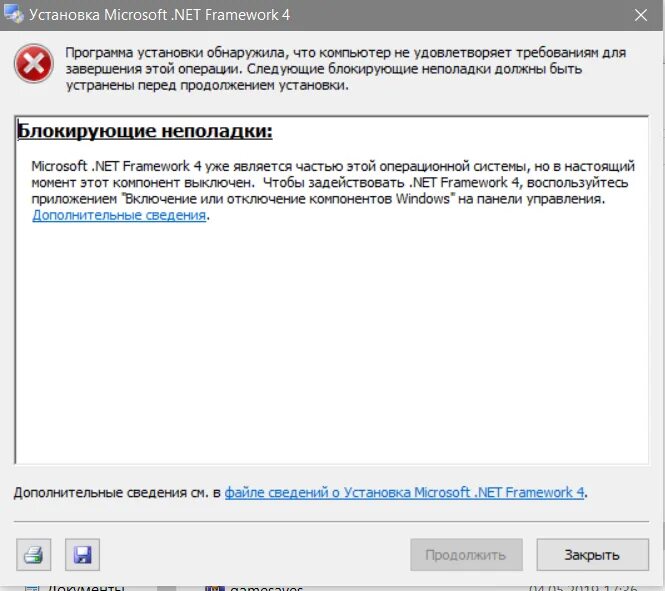Click the disabled 'Продолжить' button

coord(466,555)
